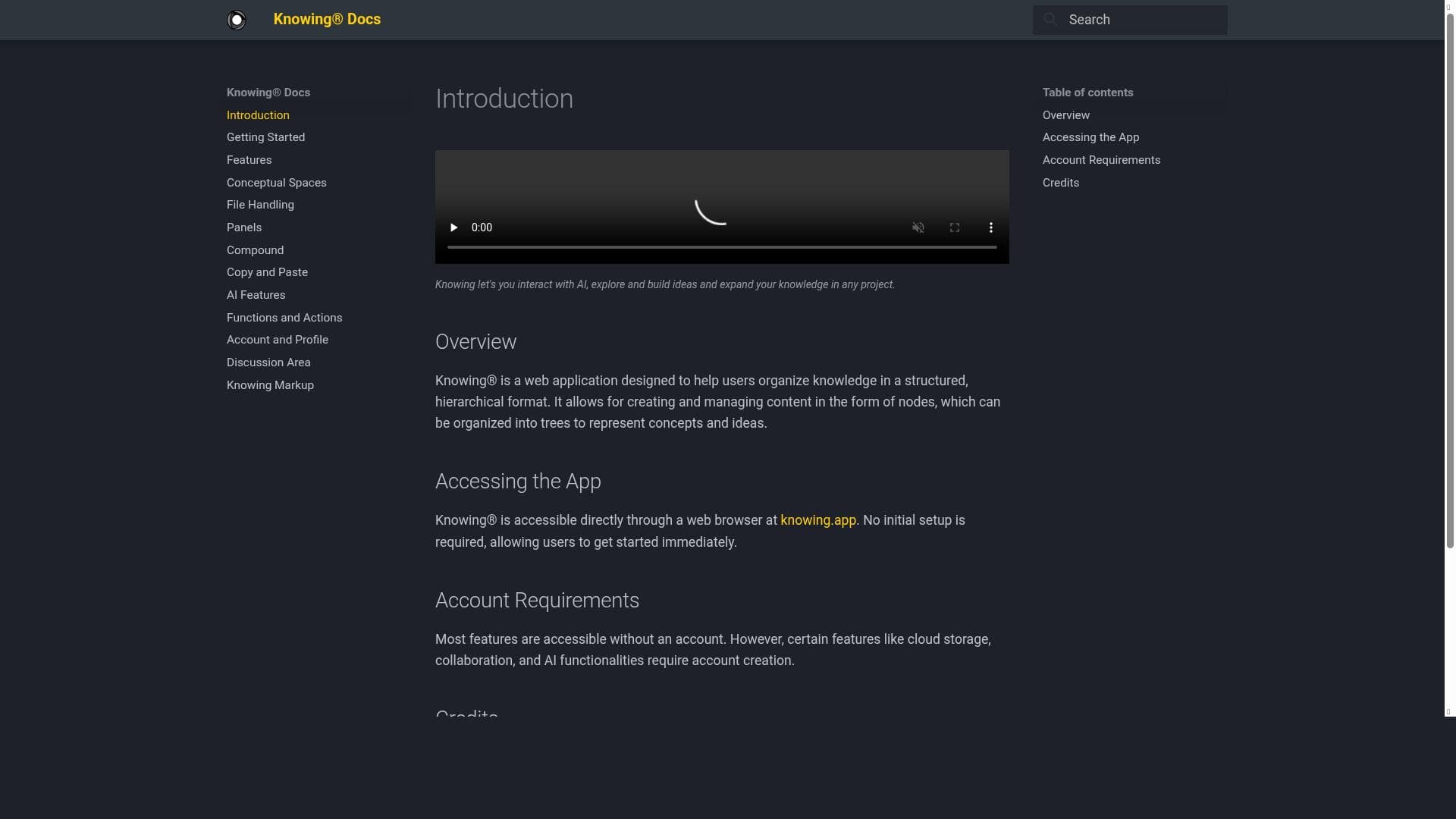This screenshot has width=1456, height=819.
Task: Open the Features page in sidebar
Action: click(x=249, y=160)
